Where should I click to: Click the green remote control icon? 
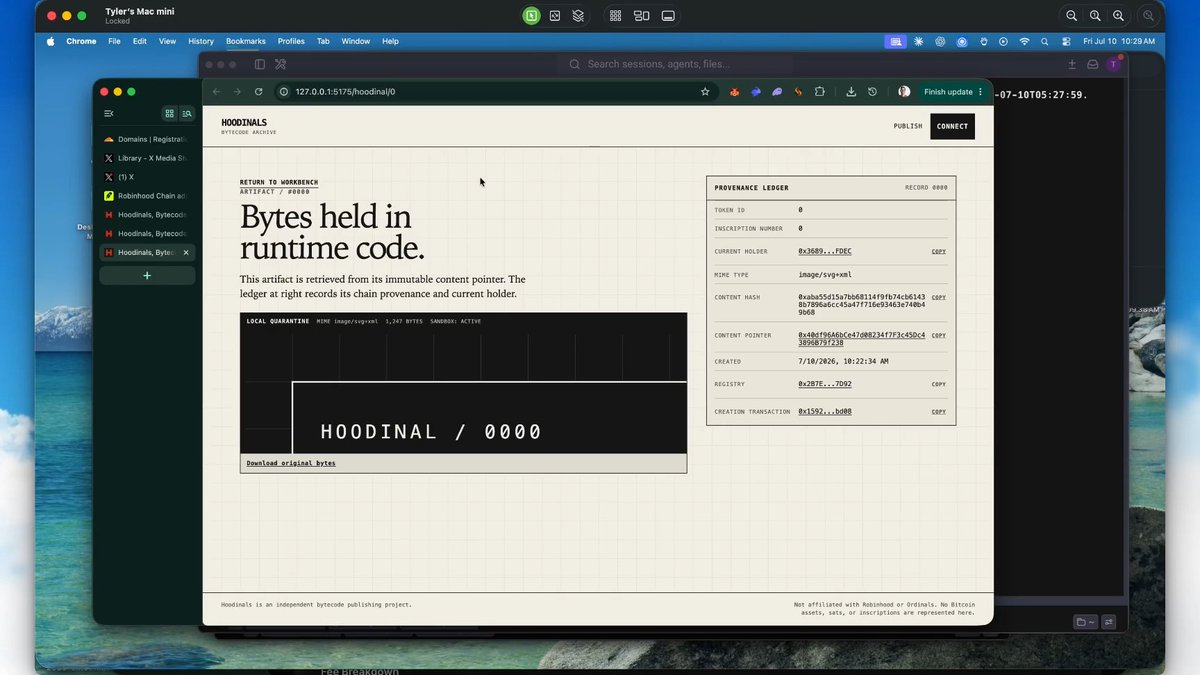(x=531, y=15)
